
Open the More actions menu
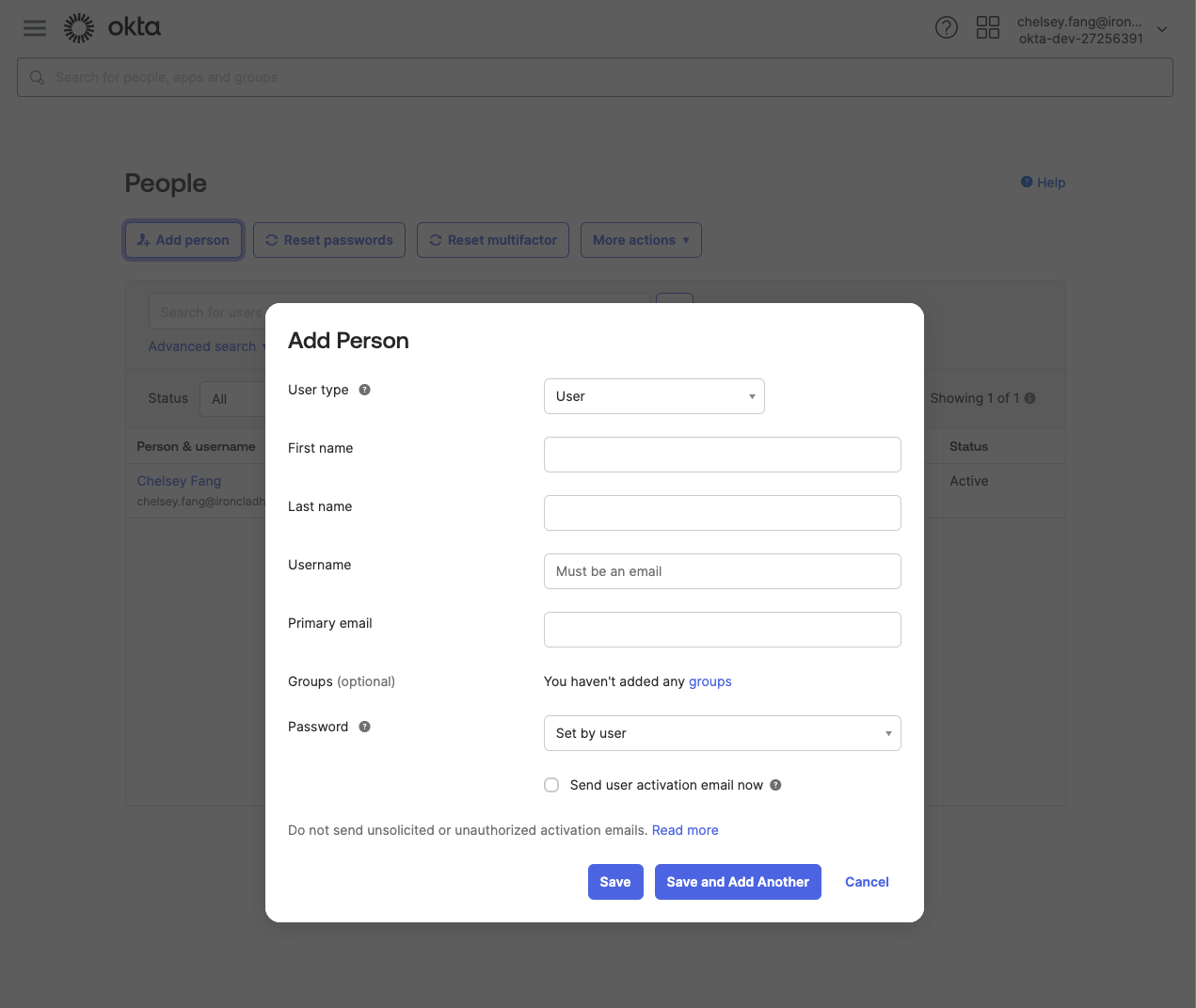(x=641, y=240)
